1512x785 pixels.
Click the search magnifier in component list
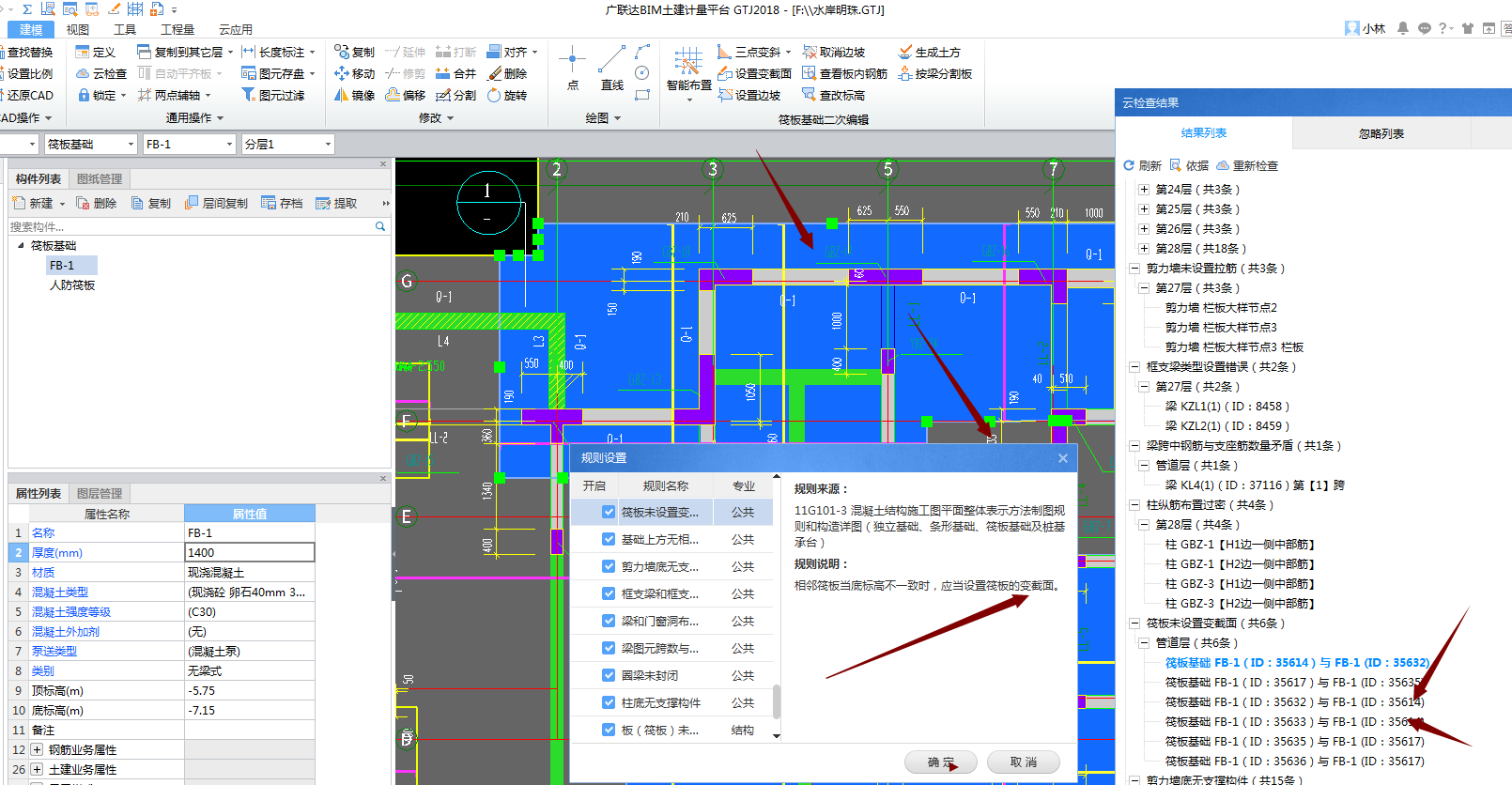click(380, 226)
